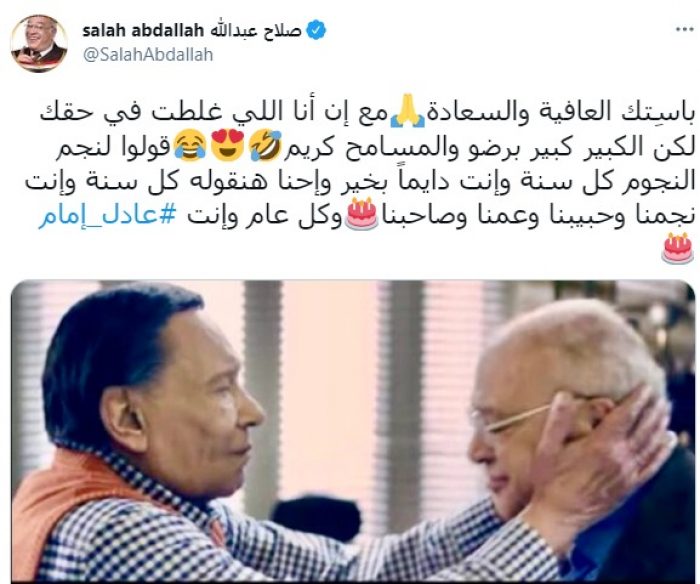Open the tweet's three-dot more options menu
Screen dimensions: 700x584
tap(684, 30)
